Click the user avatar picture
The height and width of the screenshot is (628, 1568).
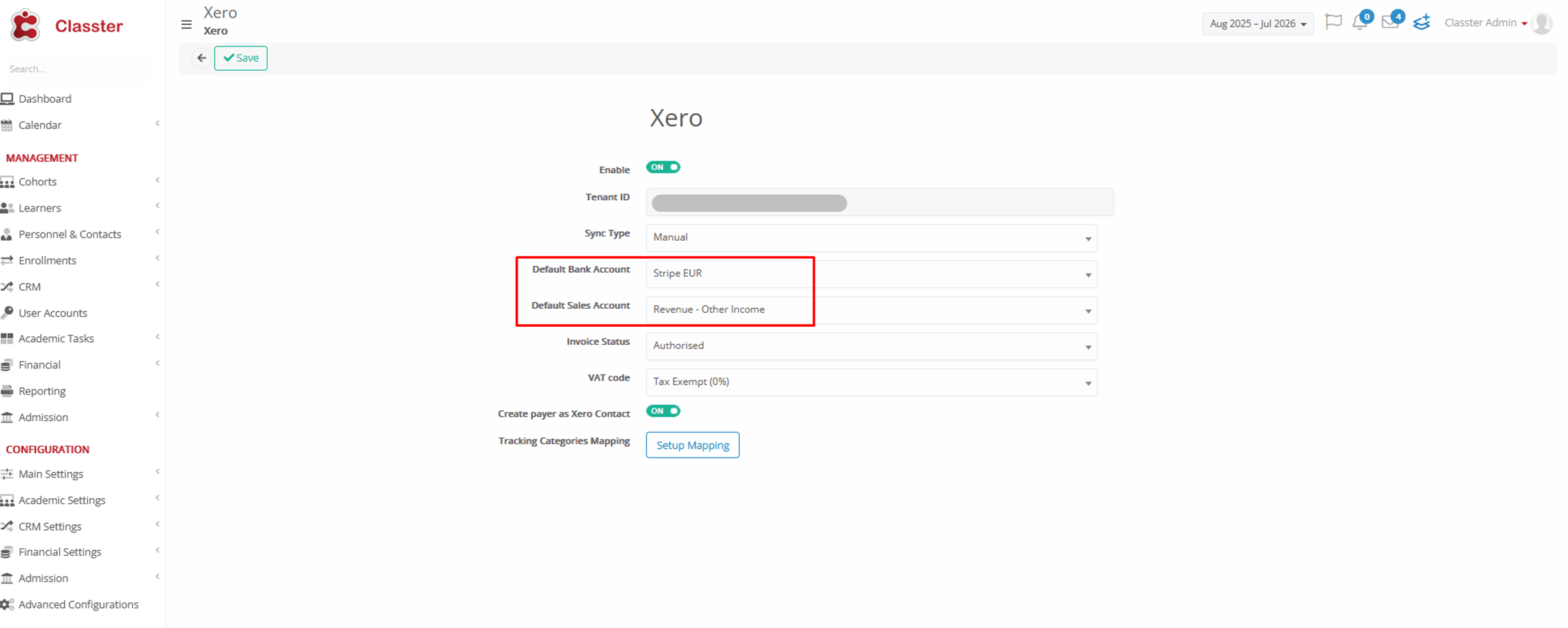click(1542, 23)
